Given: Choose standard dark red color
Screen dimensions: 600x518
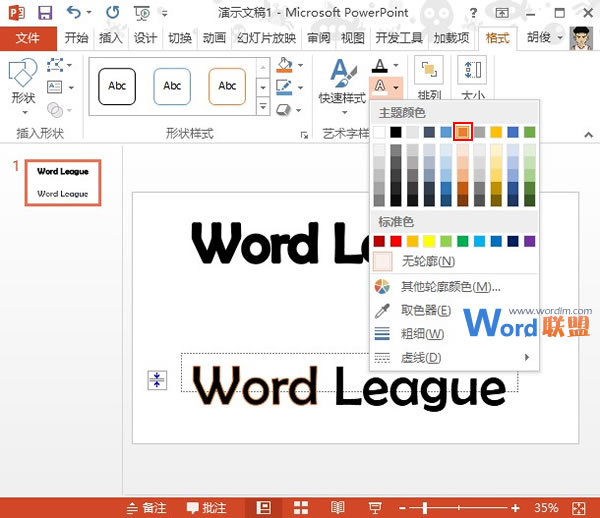Looking at the screenshot, I should click(x=379, y=241).
